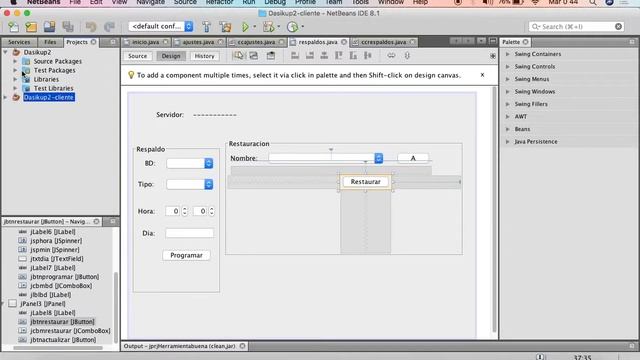Expand Swing Menus palette category
The width and height of the screenshot is (640, 360).
tap(508, 79)
